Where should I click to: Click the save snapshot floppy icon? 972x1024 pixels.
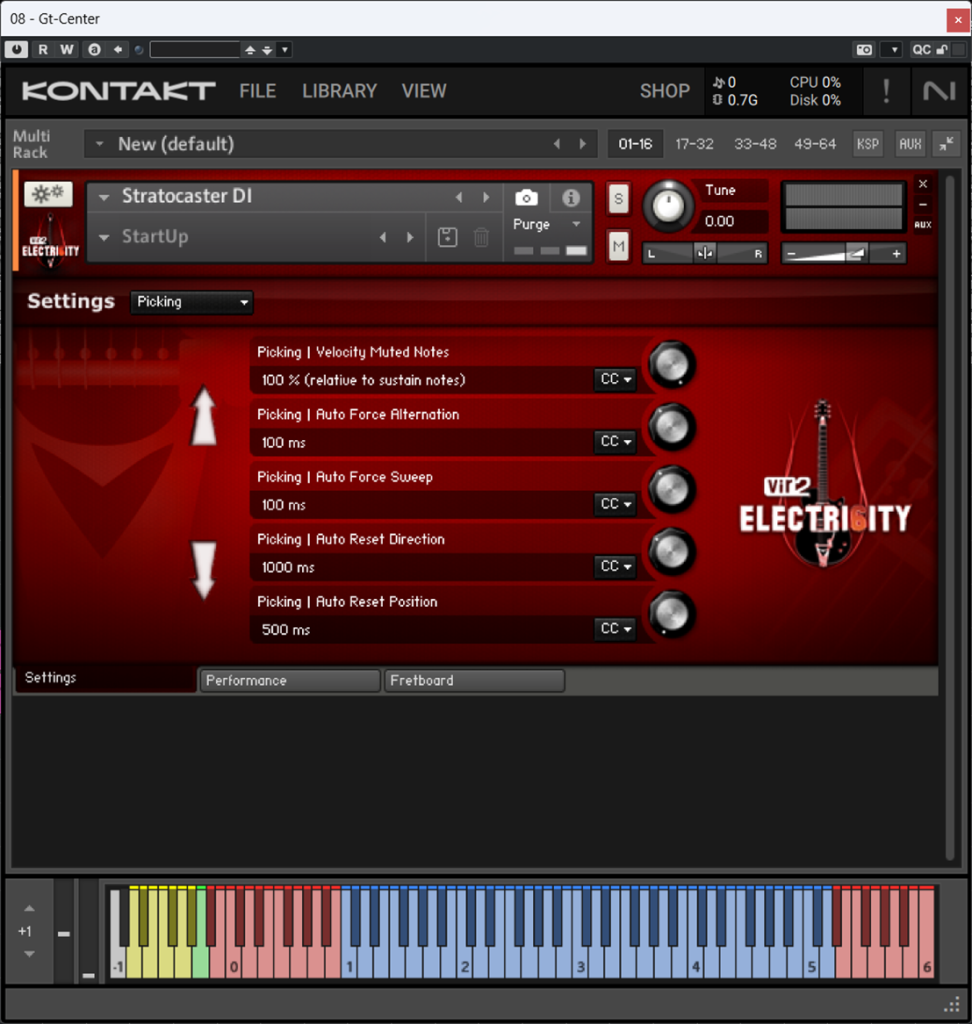click(x=448, y=237)
